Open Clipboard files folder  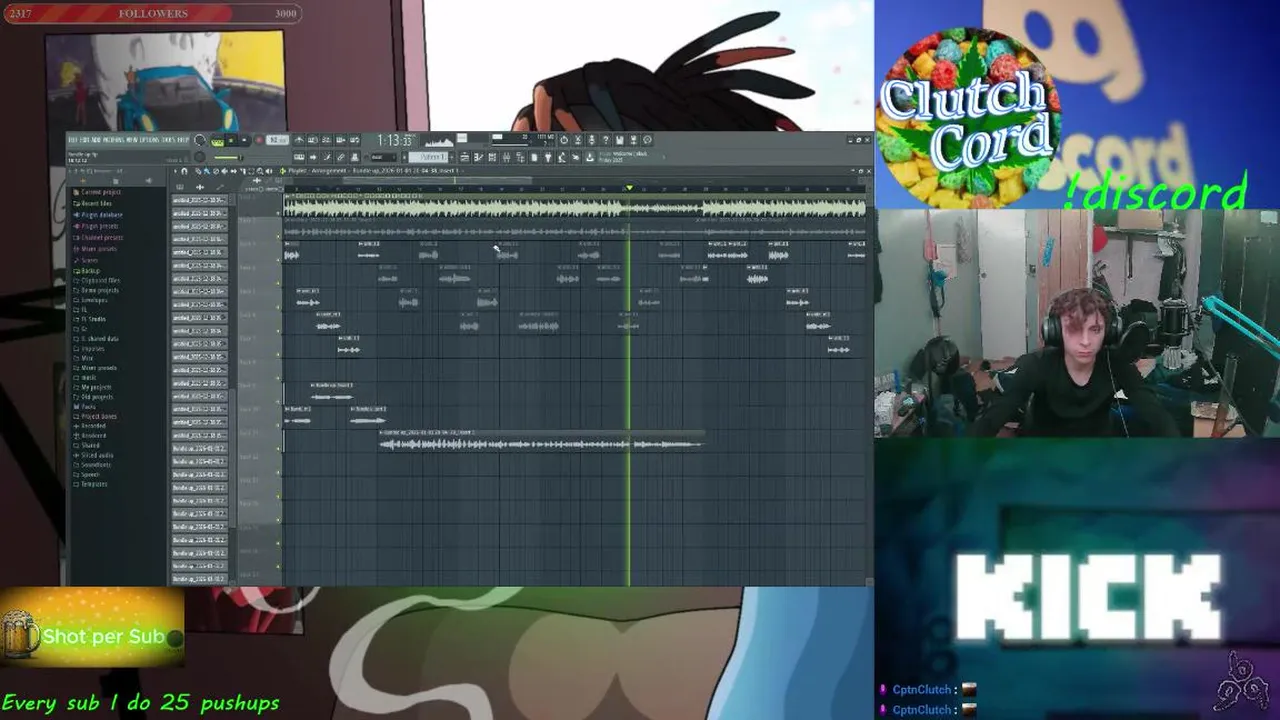tap(99, 280)
